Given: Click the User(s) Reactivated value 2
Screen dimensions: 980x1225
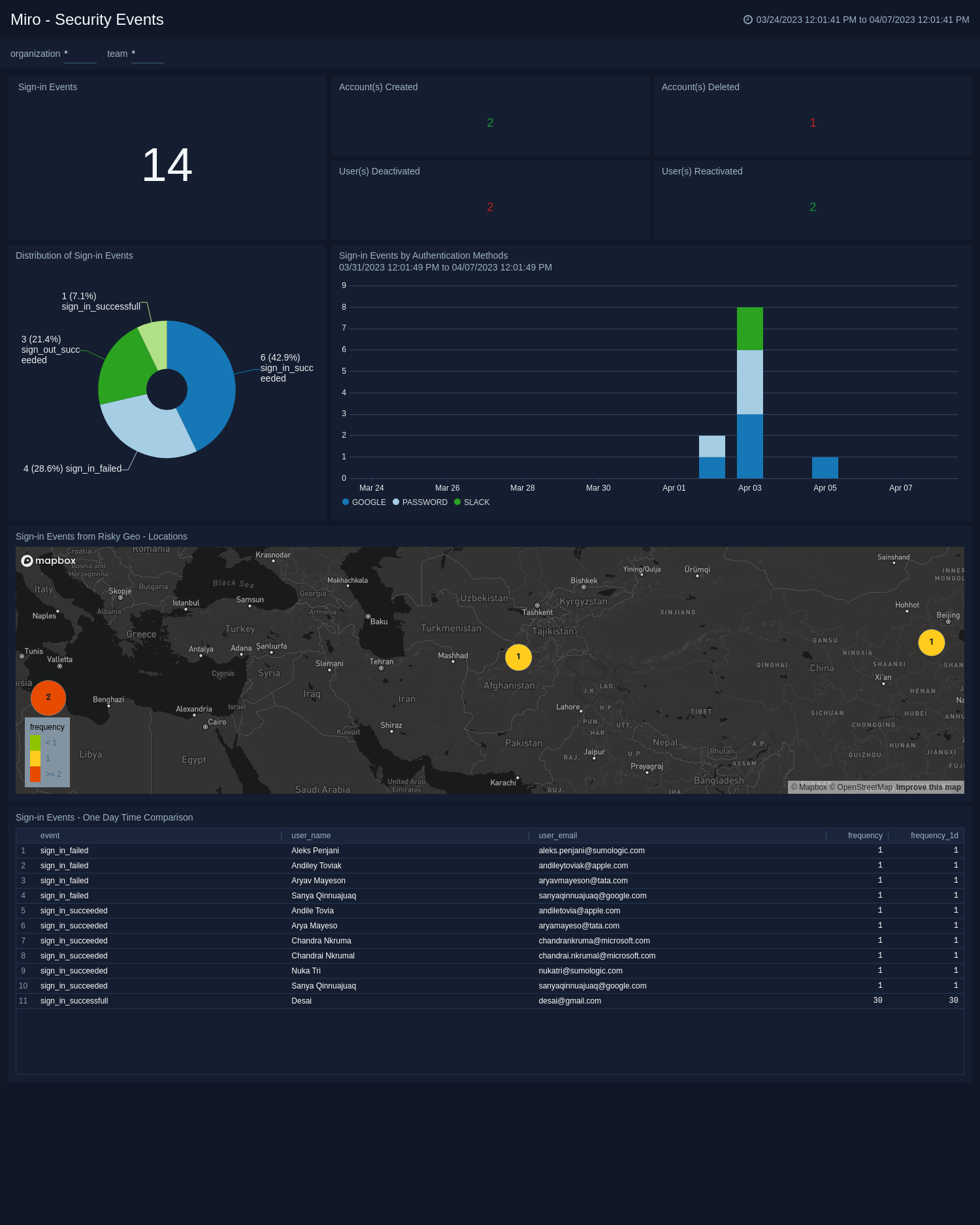Looking at the screenshot, I should (x=813, y=207).
